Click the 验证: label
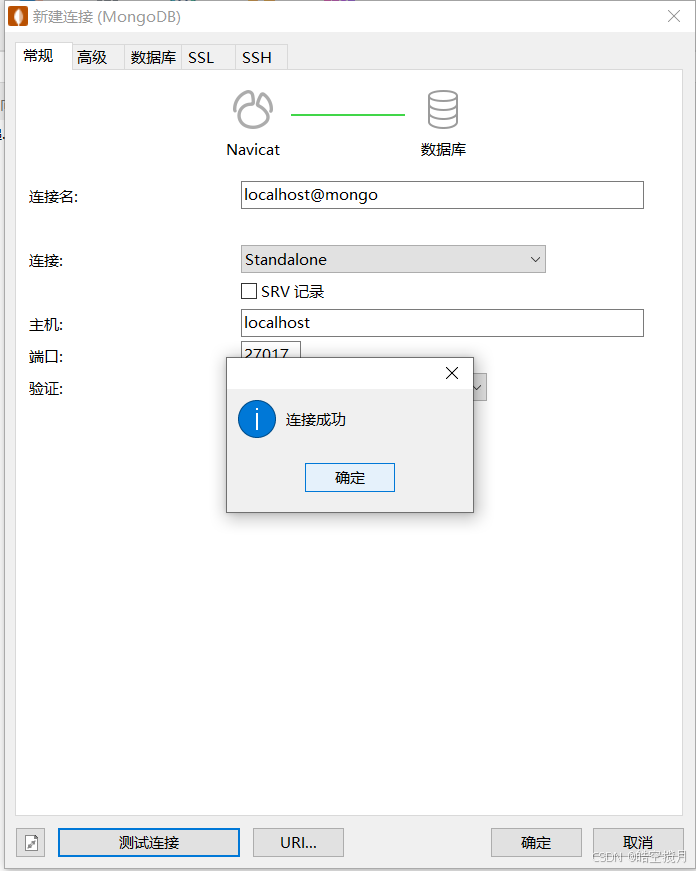Viewport: 696px width, 871px height. click(x=46, y=388)
